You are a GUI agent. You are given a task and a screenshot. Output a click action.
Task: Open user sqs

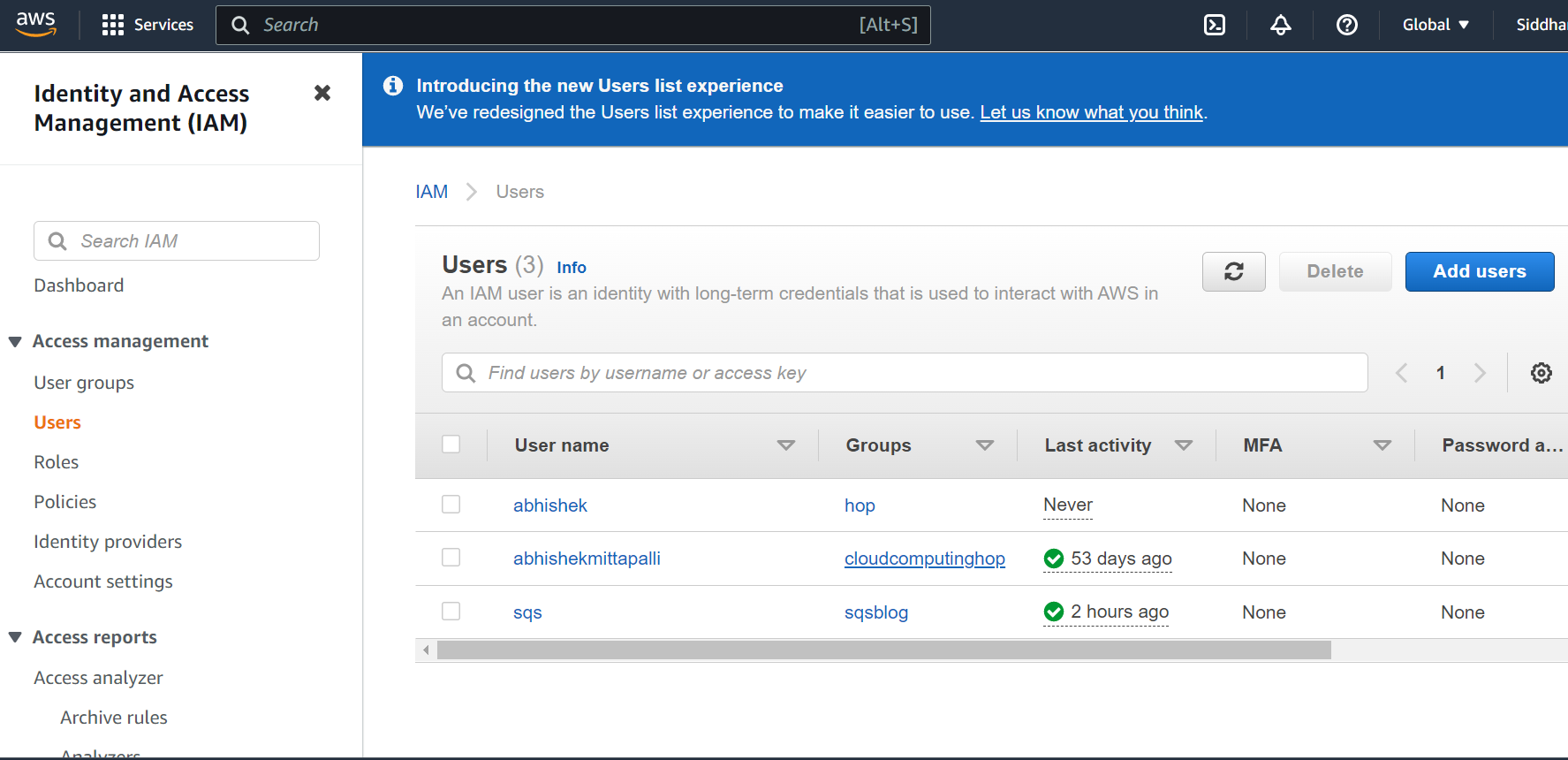tap(527, 612)
